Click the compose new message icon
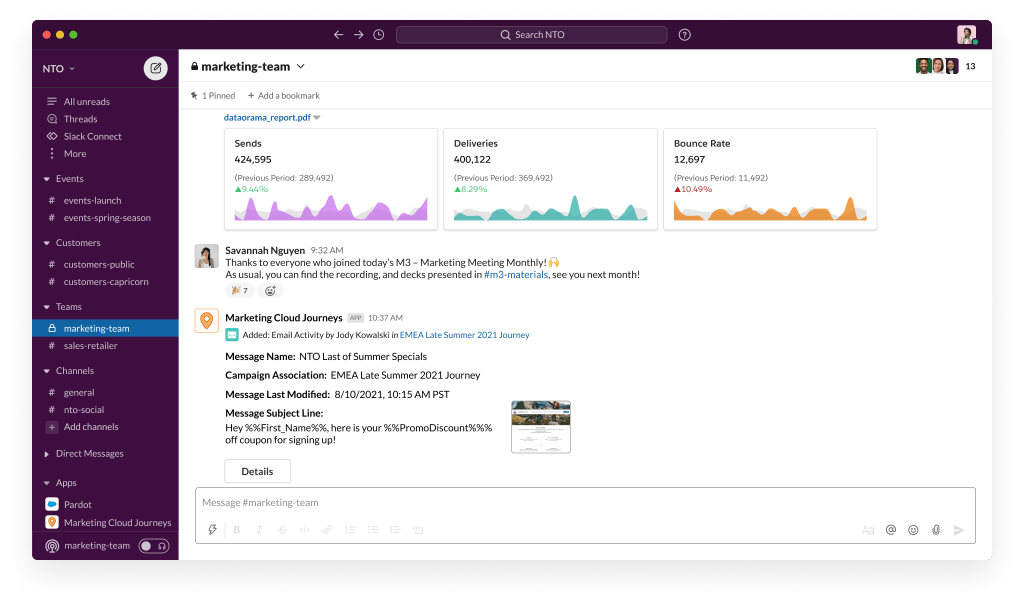The image size is (1024, 604). click(155, 68)
